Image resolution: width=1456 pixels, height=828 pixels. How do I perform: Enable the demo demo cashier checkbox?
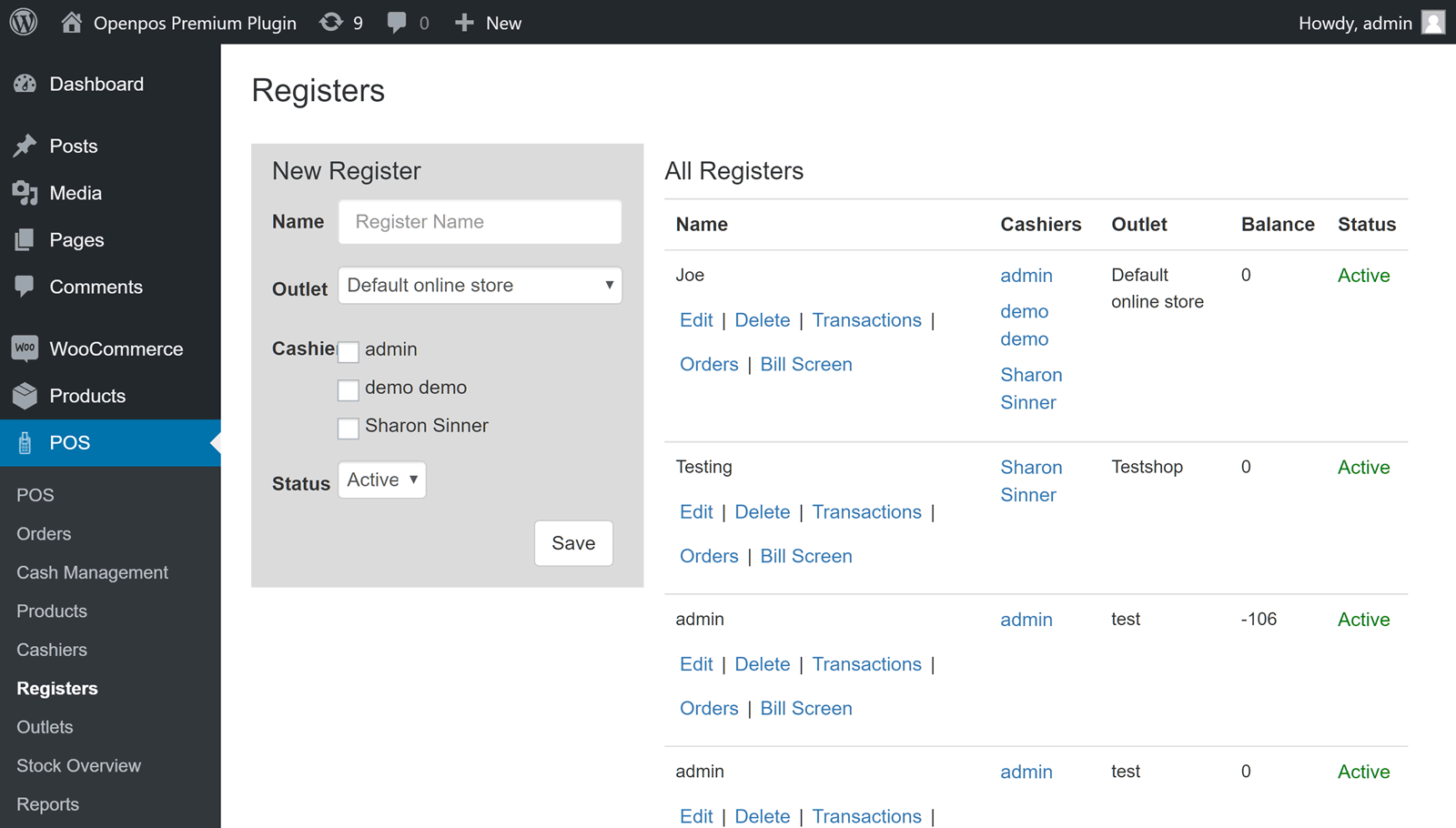[349, 389]
